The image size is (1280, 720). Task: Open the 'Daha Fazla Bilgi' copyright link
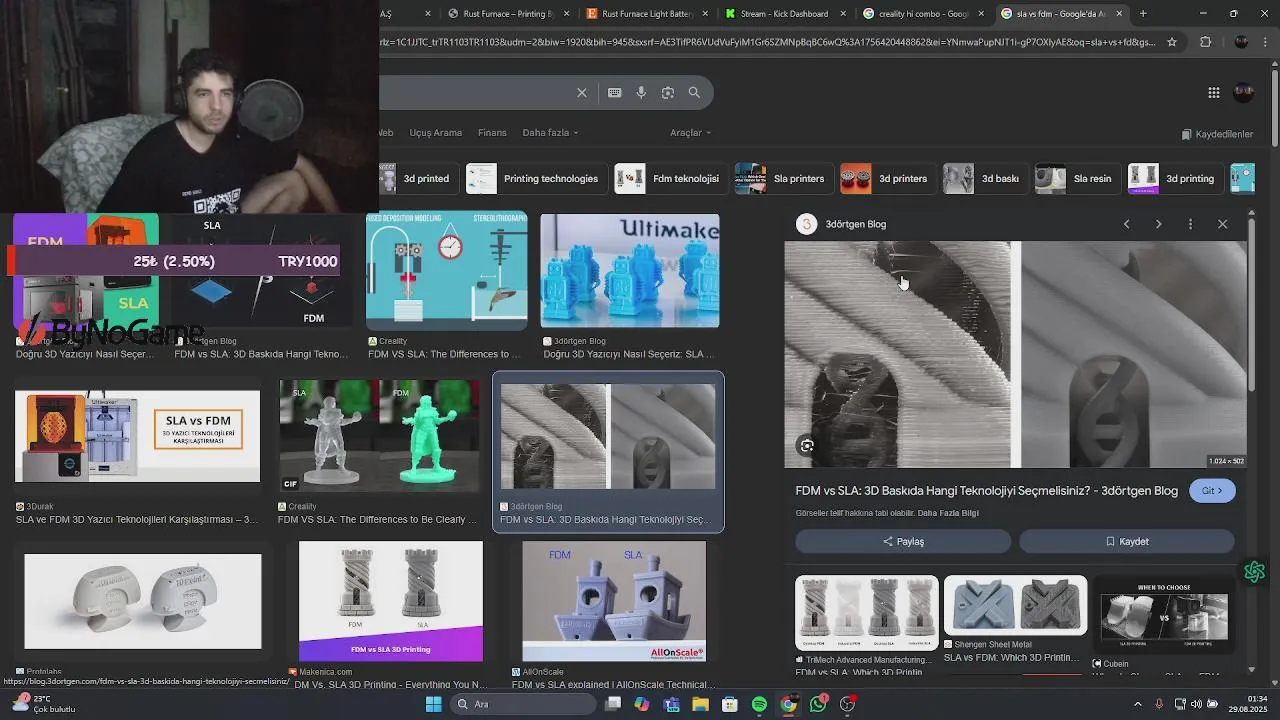948,513
